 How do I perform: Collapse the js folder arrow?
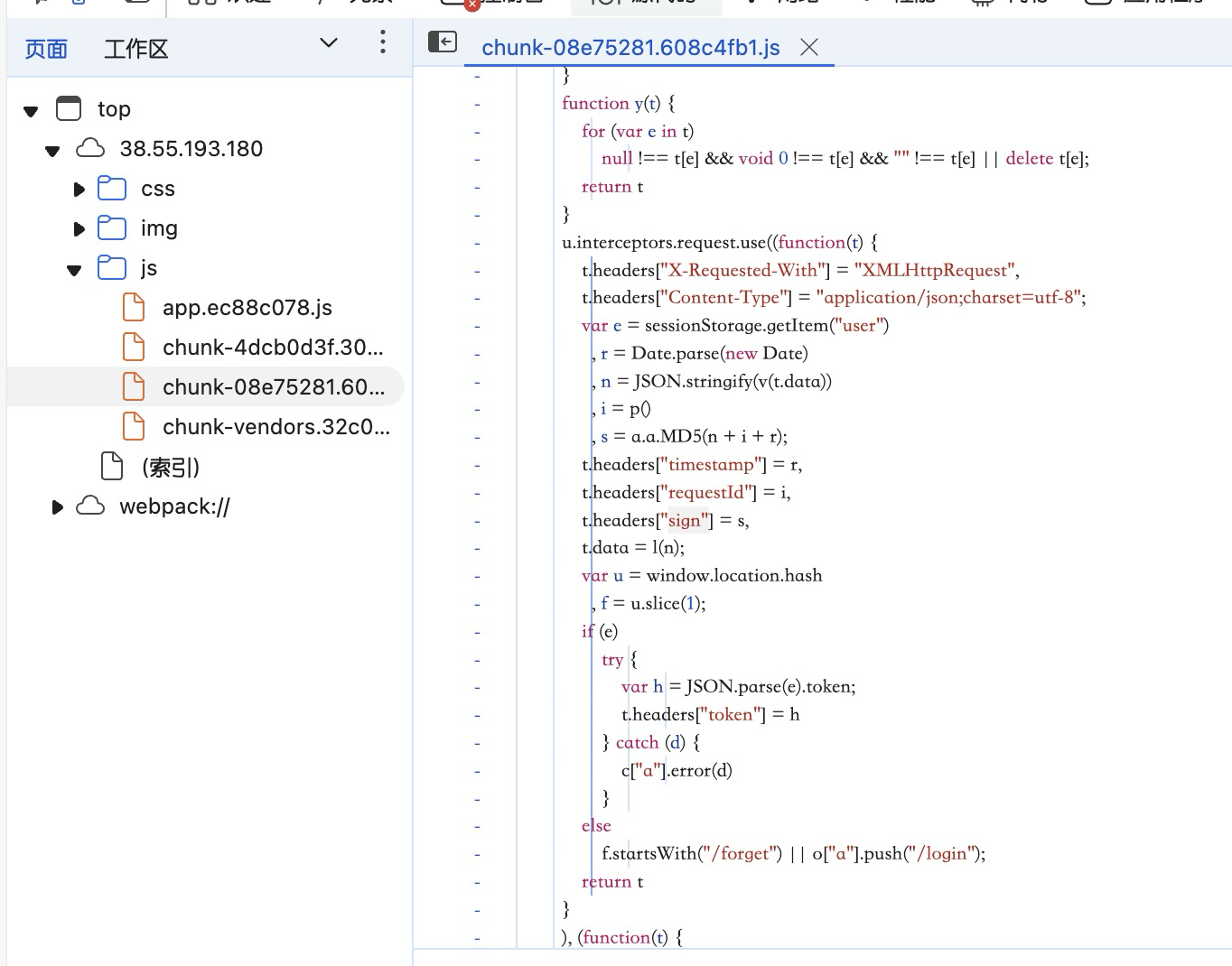coord(75,270)
